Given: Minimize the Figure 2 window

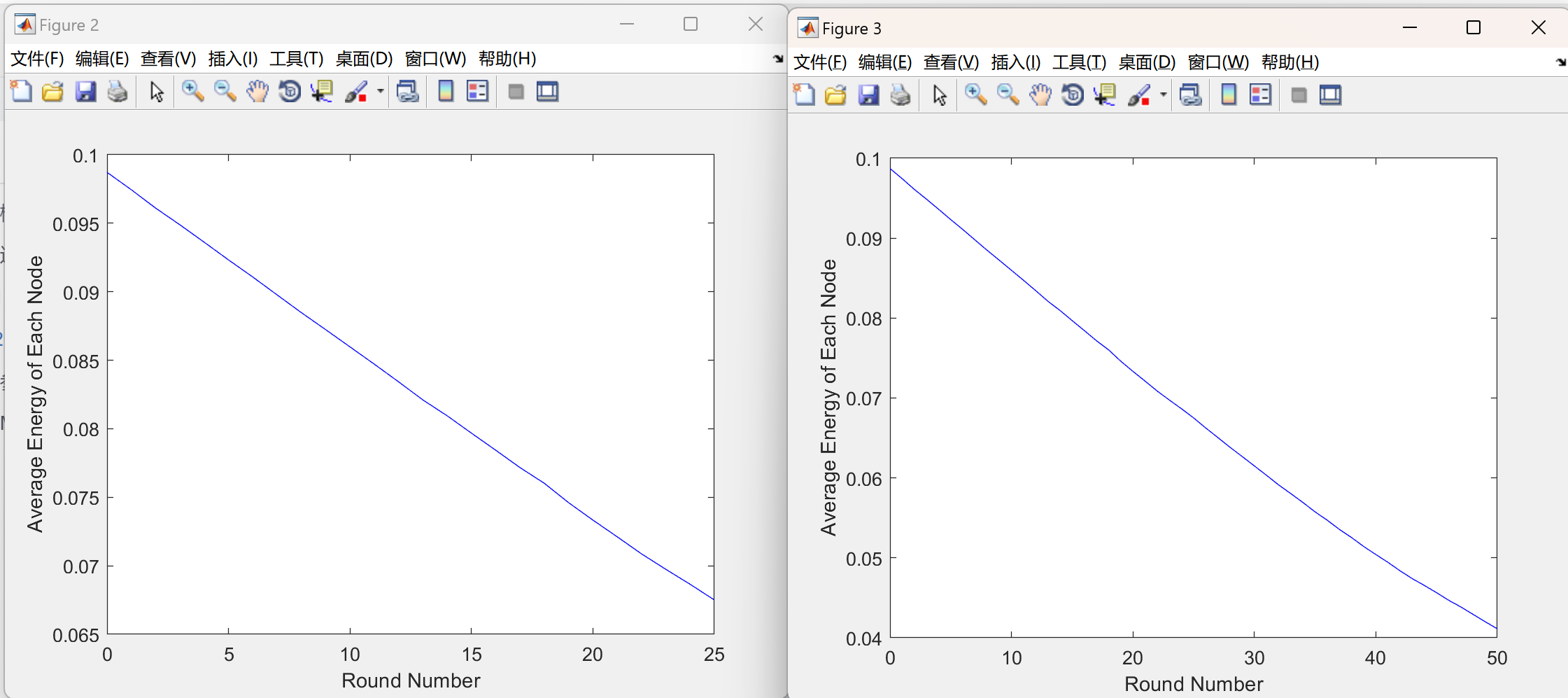Looking at the screenshot, I should [x=627, y=24].
